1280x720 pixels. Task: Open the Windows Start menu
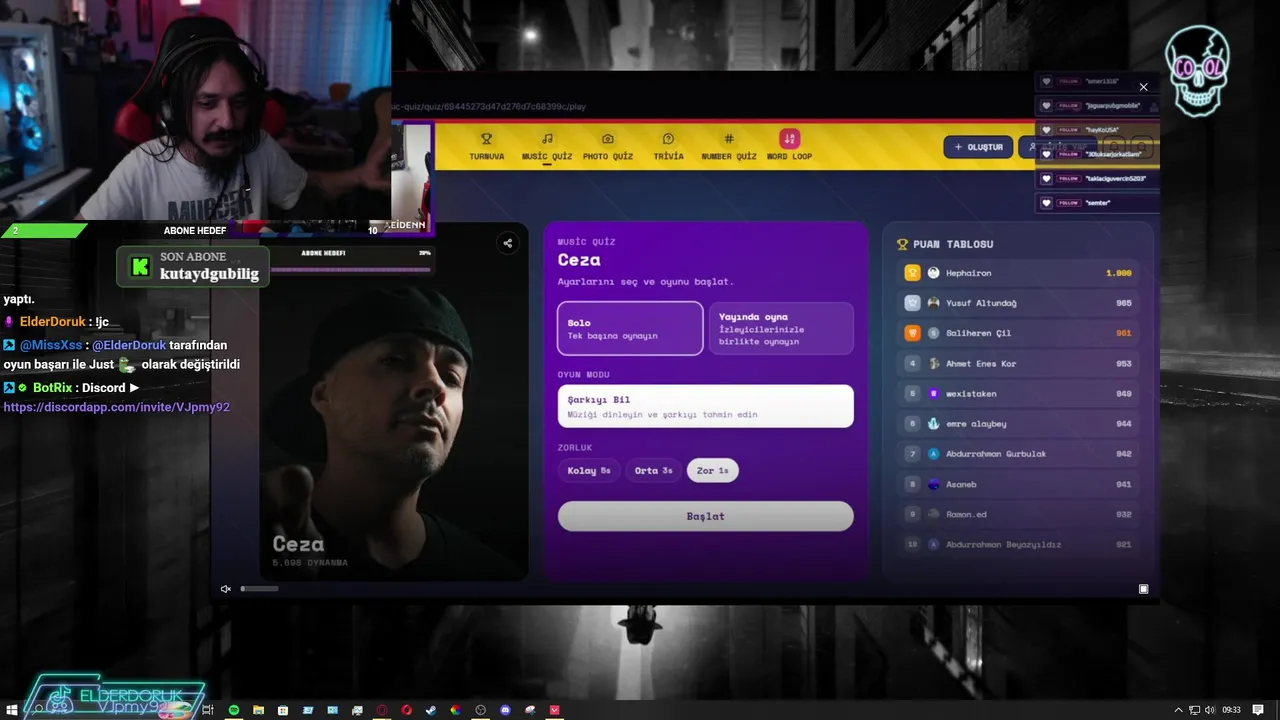click(x=12, y=710)
